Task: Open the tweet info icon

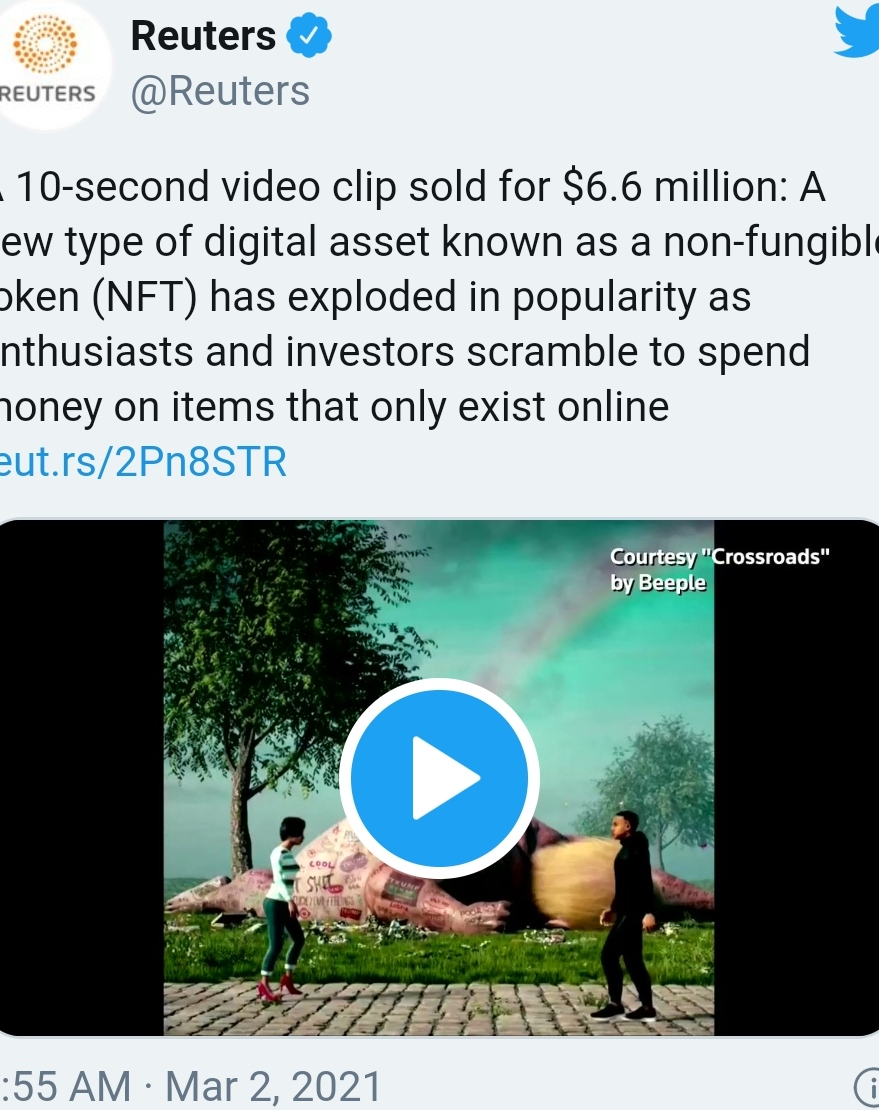Action: [x=867, y=1086]
